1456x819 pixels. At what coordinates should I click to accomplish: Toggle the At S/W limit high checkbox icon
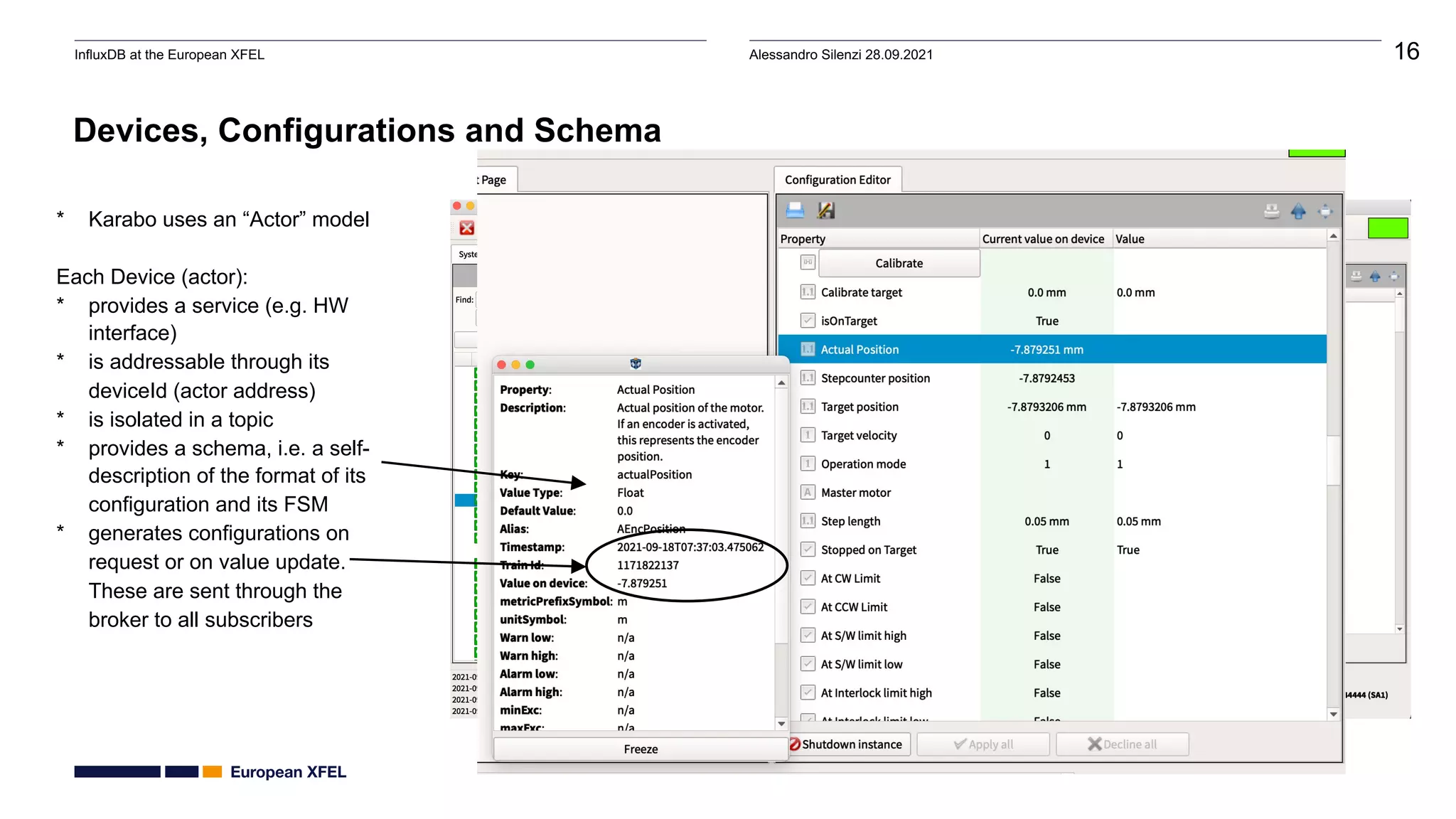808,635
